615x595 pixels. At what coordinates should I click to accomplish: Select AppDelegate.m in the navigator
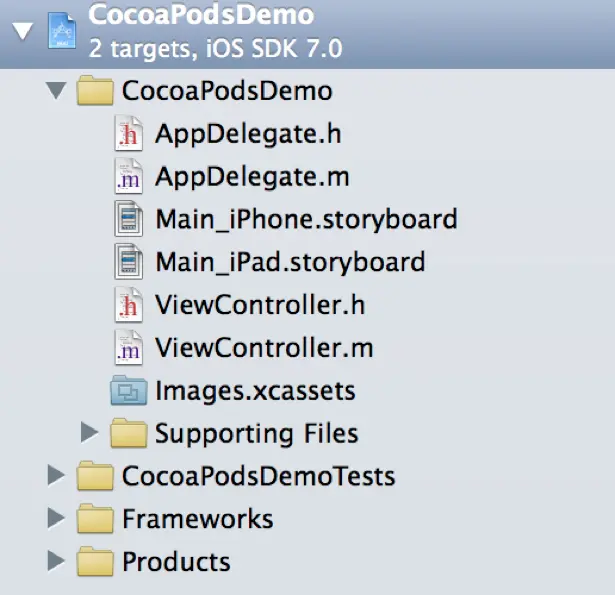click(252, 178)
